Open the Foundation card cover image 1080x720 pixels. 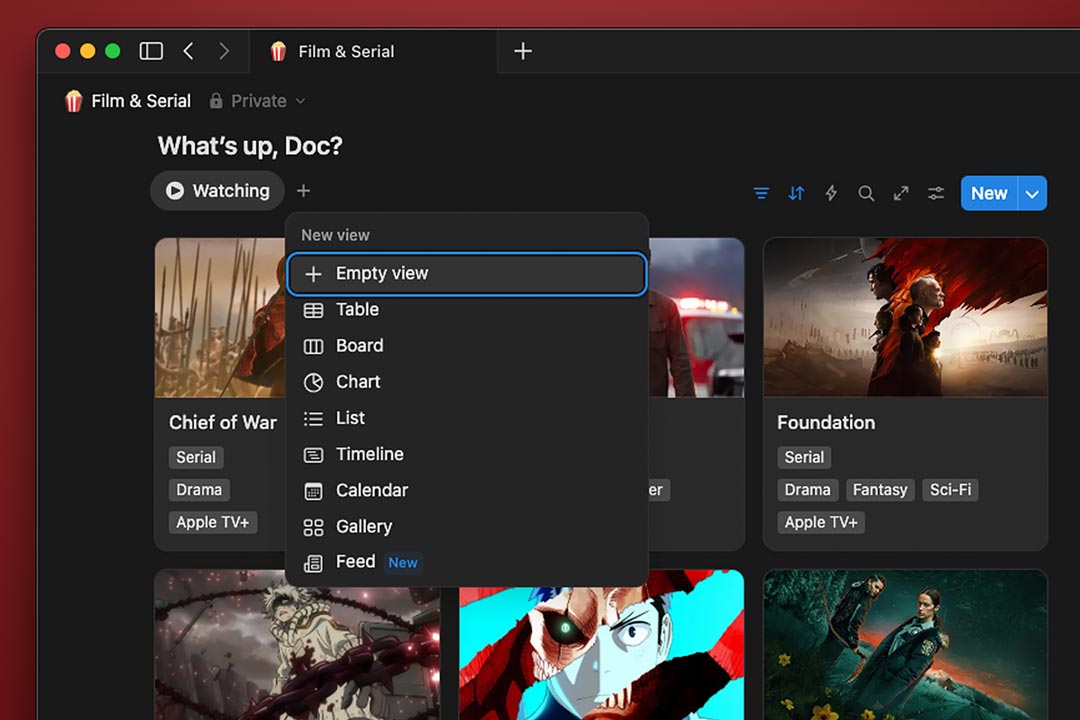[x=905, y=318]
